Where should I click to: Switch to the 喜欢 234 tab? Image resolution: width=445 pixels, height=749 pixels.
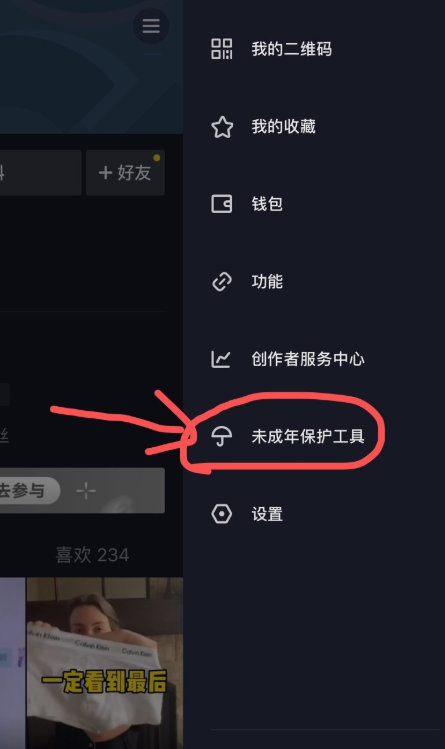click(92, 555)
